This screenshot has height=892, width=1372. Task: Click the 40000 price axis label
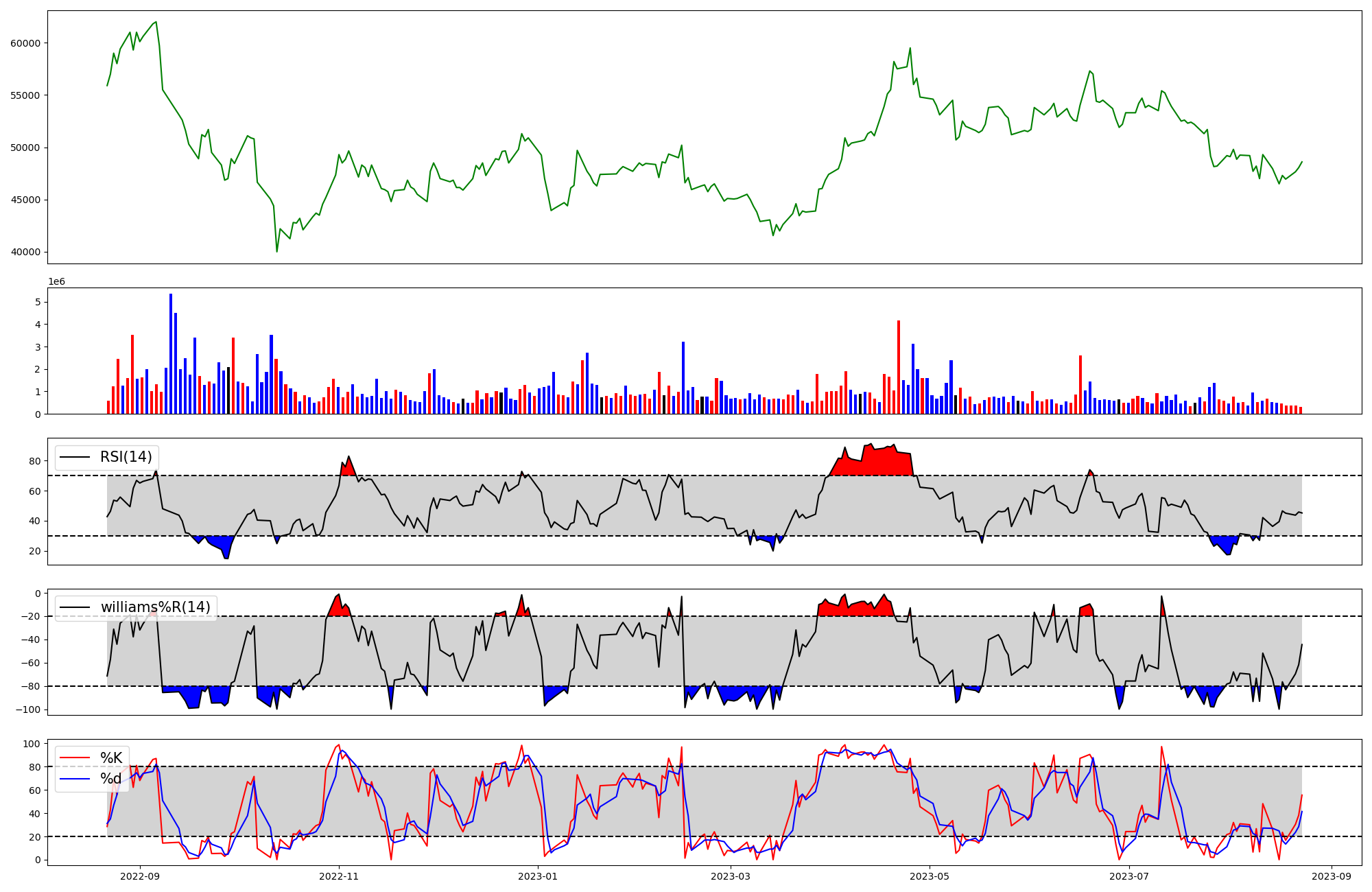click(25, 252)
